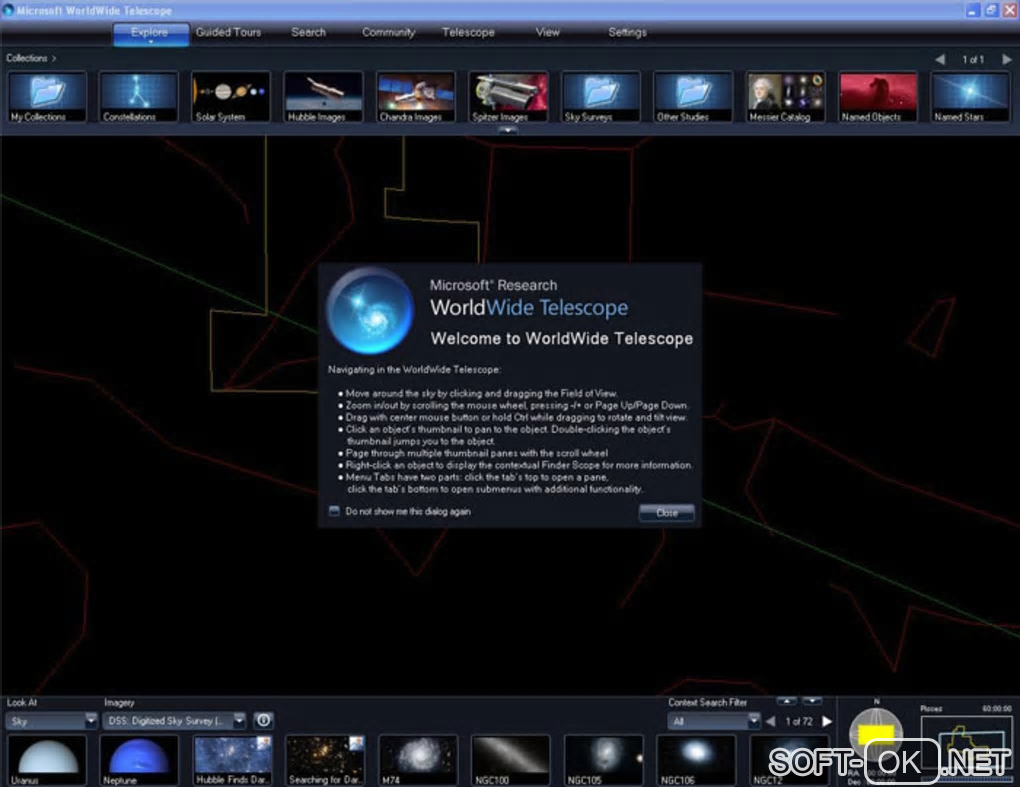This screenshot has width=1020, height=787.
Task: Open the Chandra Images collection
Action: click(416, 96)
